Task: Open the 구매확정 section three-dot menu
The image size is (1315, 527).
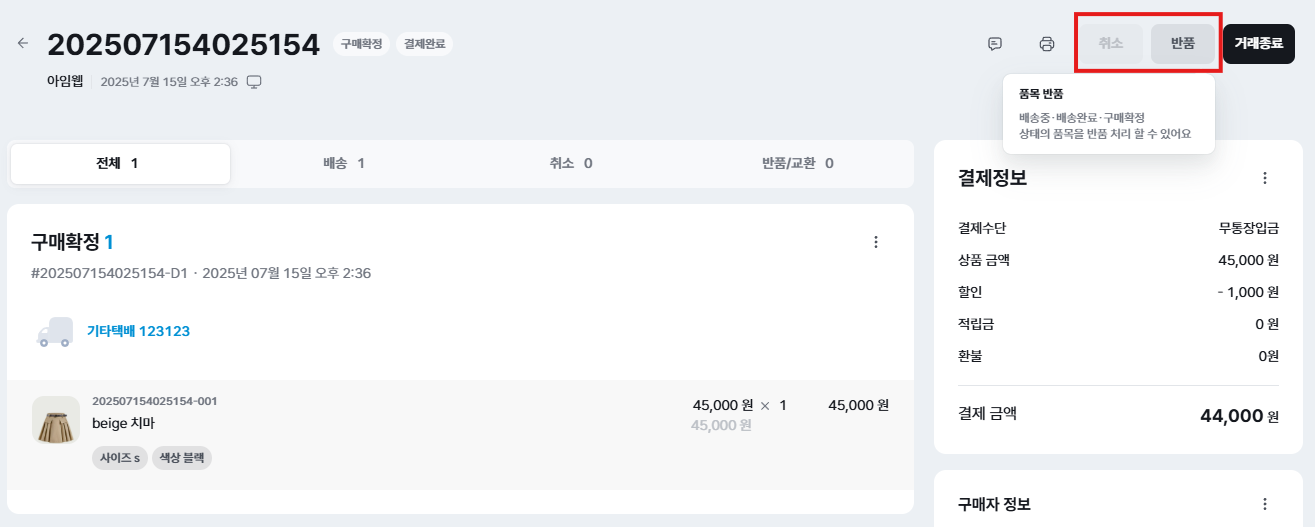Action: point(876,242)
